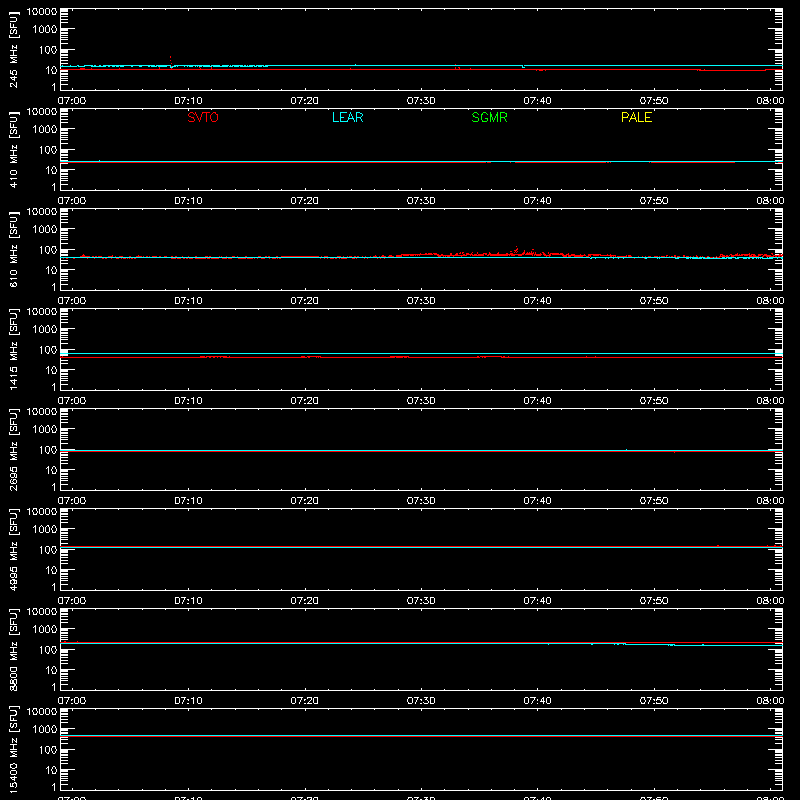The width and height of the screenshot is (800, 800).
Task: Click 10000 tick value on 4995 MHz axis
Action: [42, 512]
